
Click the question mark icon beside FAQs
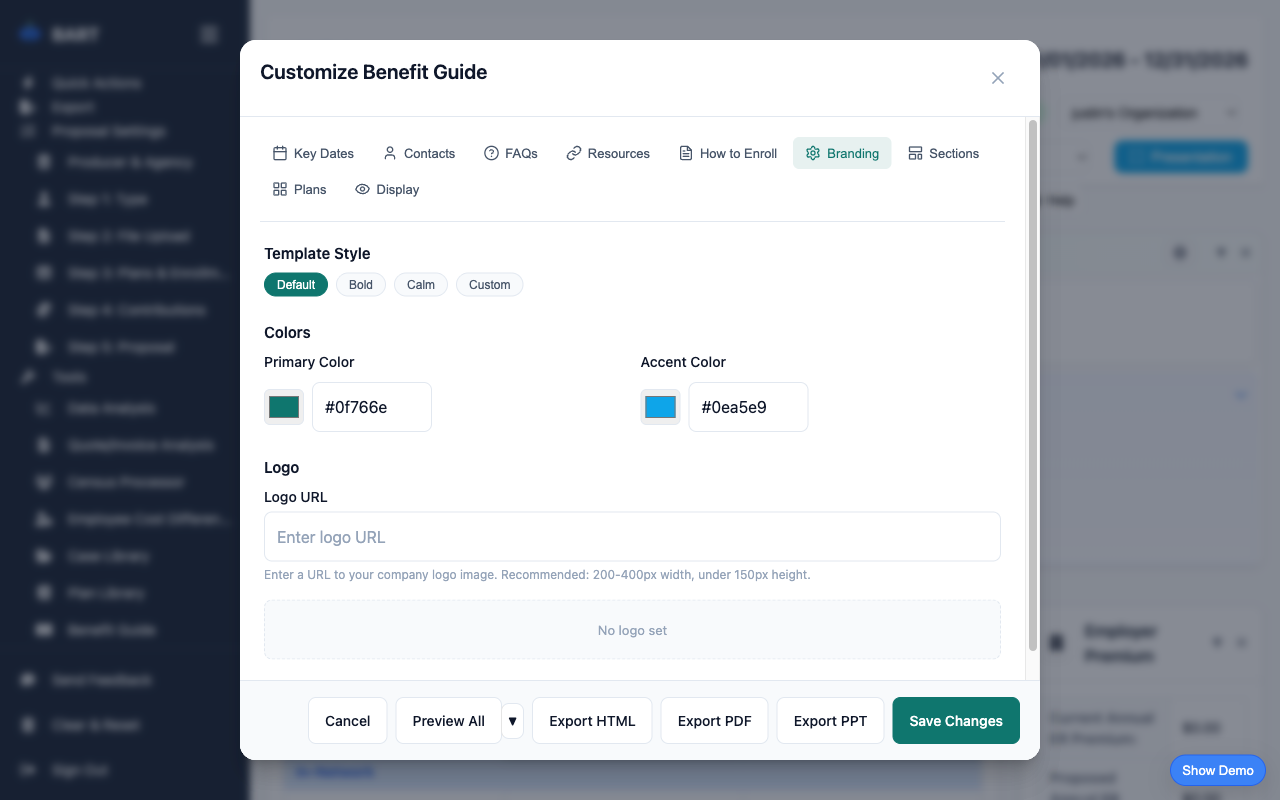point(491,152)
